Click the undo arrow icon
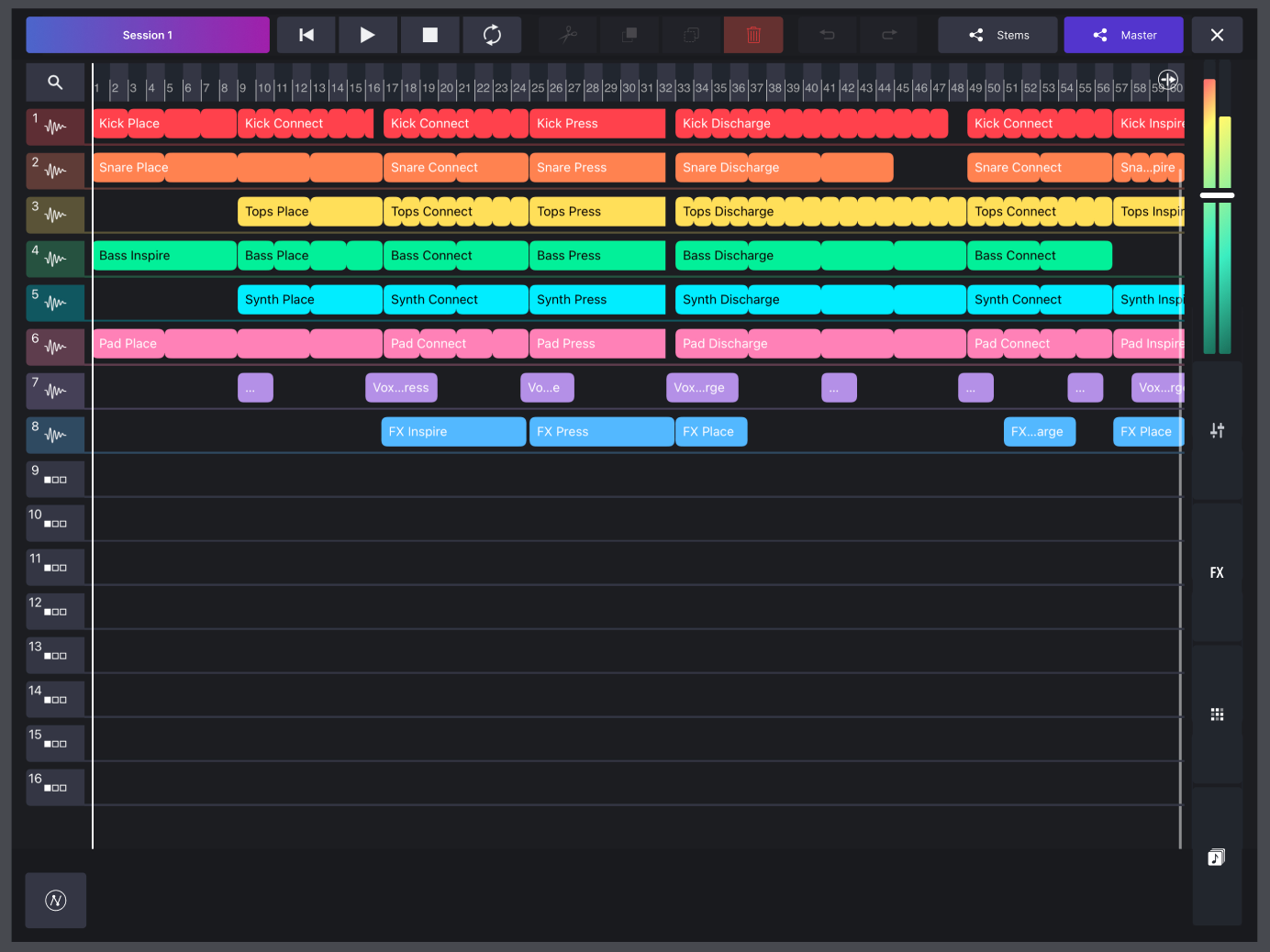Screen dimensions: 1270x952 pyautogui.click(x=827, y=35)
